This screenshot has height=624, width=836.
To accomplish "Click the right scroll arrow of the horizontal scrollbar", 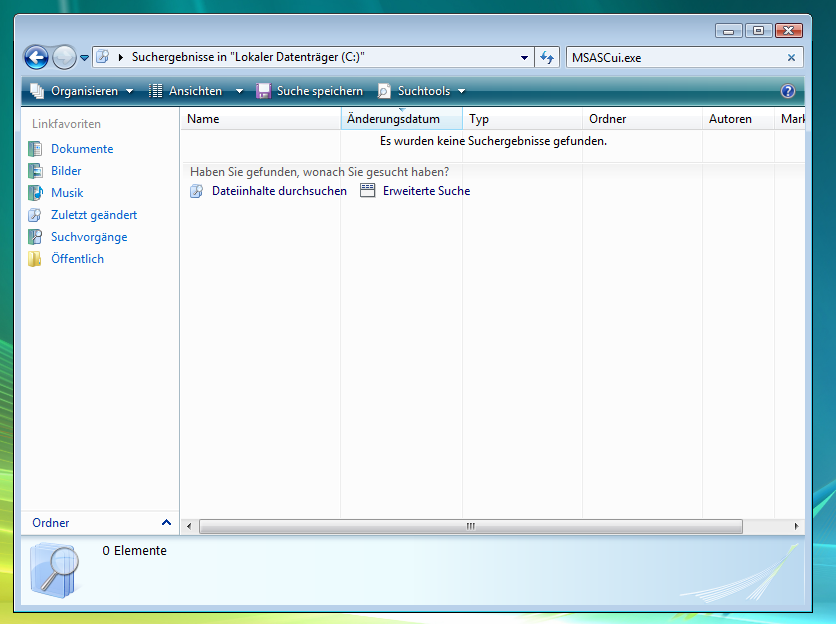I will (x=797, y=526).
